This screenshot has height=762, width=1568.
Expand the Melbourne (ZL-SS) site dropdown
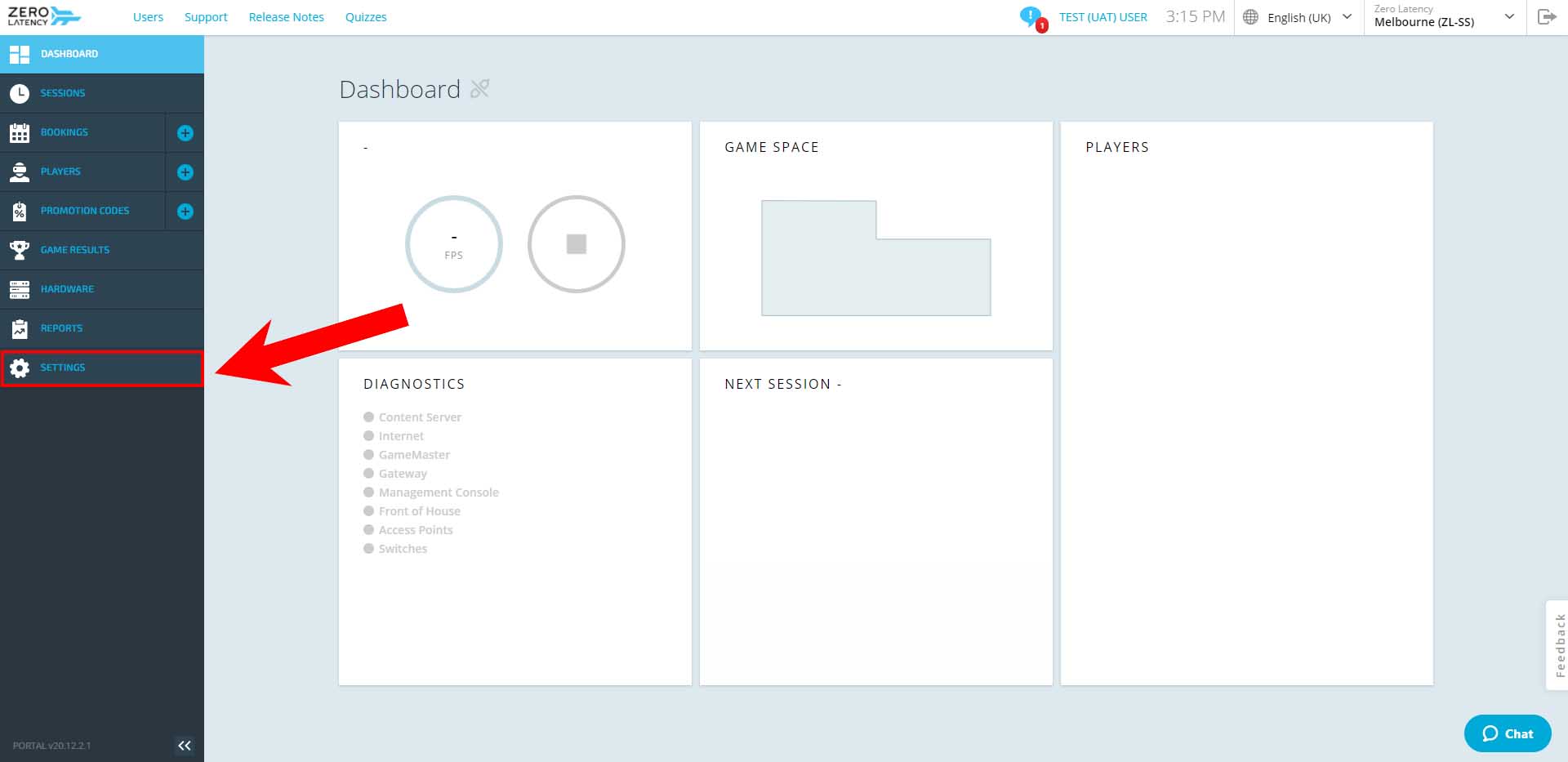[x=1444, y=17]
